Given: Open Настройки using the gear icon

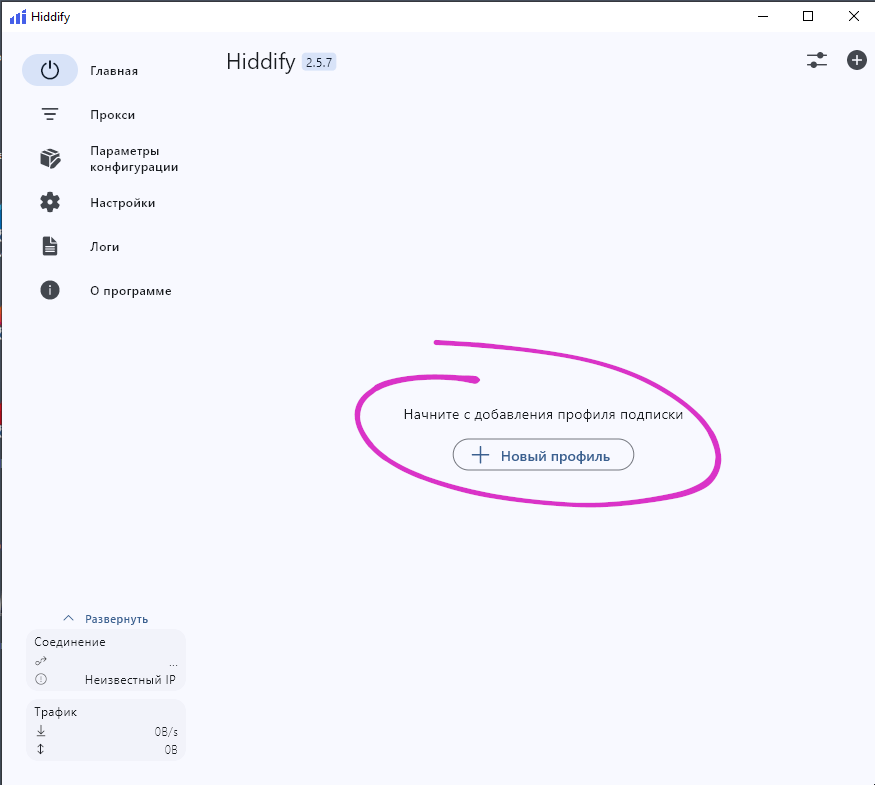Looking at the screenshot, I should click(50, 203).
